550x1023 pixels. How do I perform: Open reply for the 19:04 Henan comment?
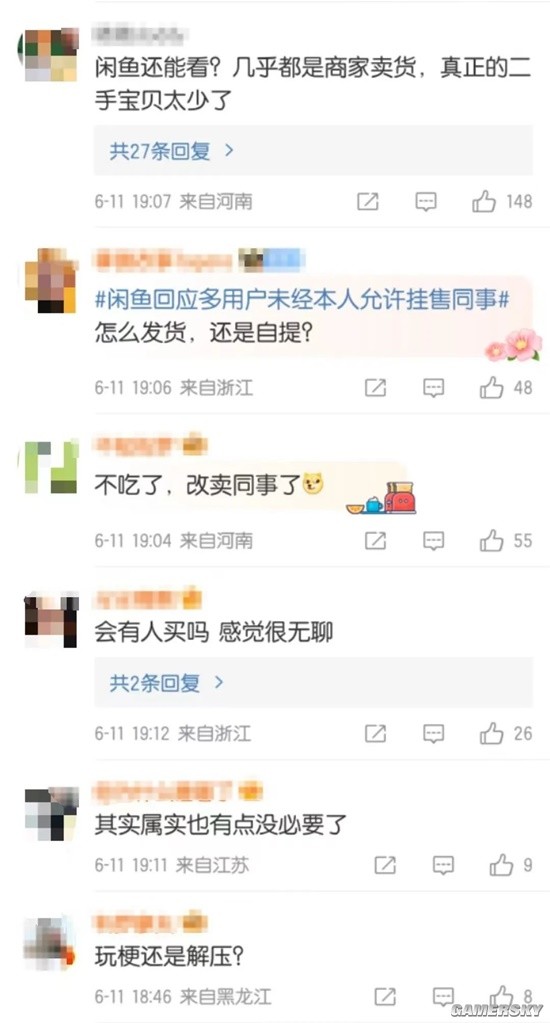click(x=434, y=540)
